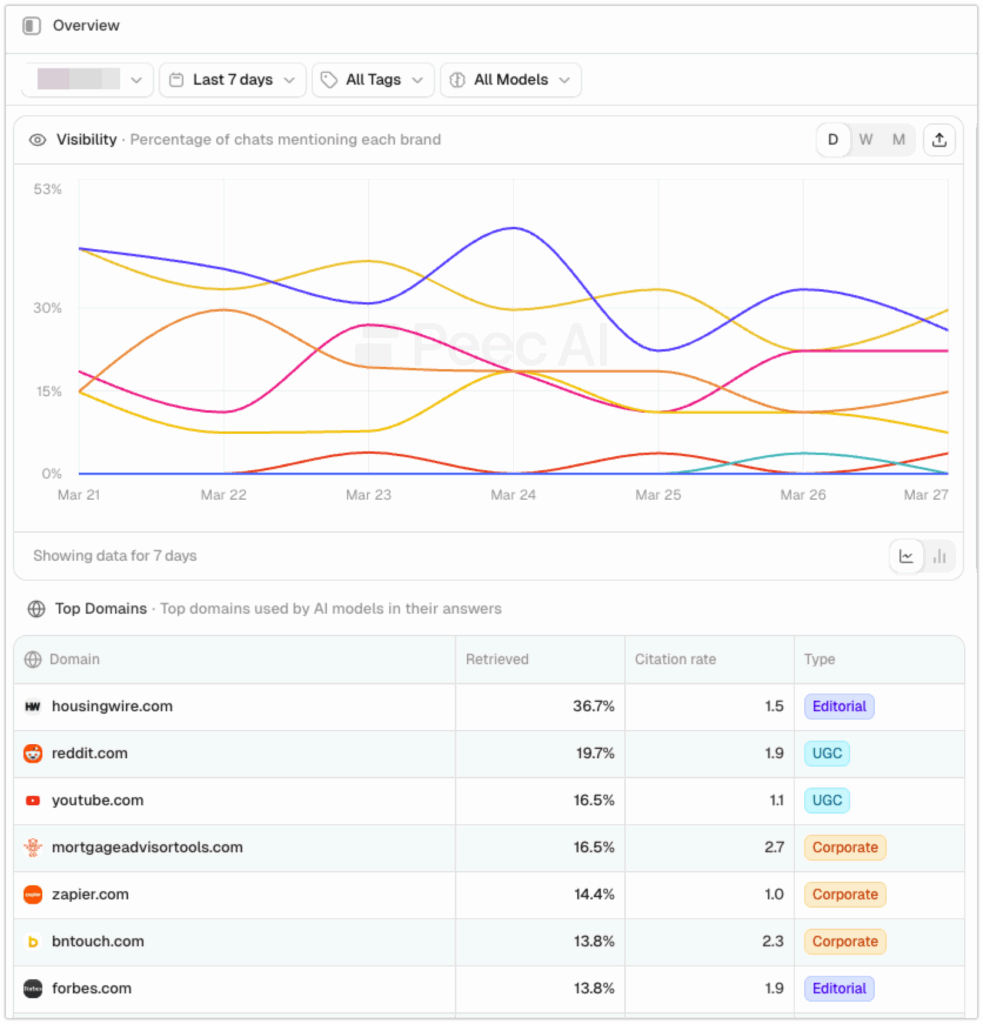
Task: Open the brand selector dropdown
Action: (x=86, y=80)
